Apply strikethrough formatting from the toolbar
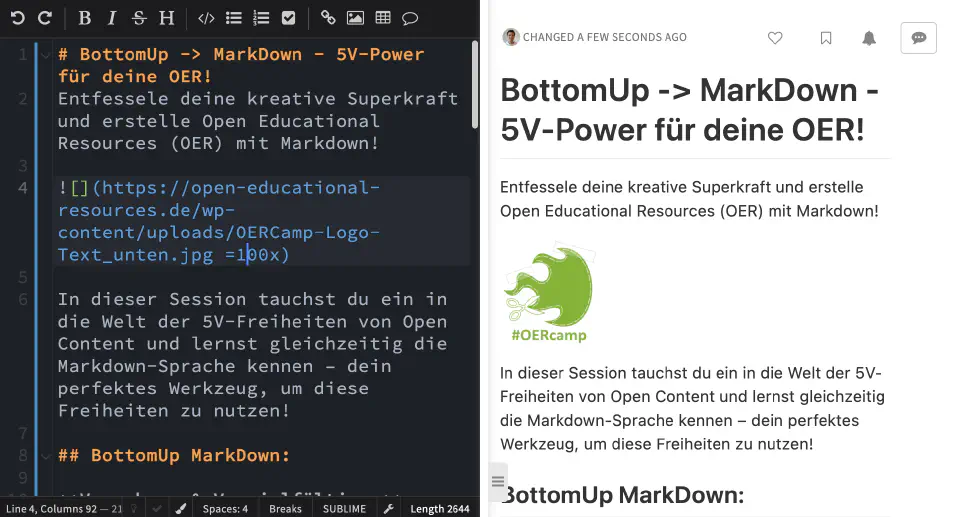This screenshot has width=960, height=517. pyautogui.click(x=139, y=17)
